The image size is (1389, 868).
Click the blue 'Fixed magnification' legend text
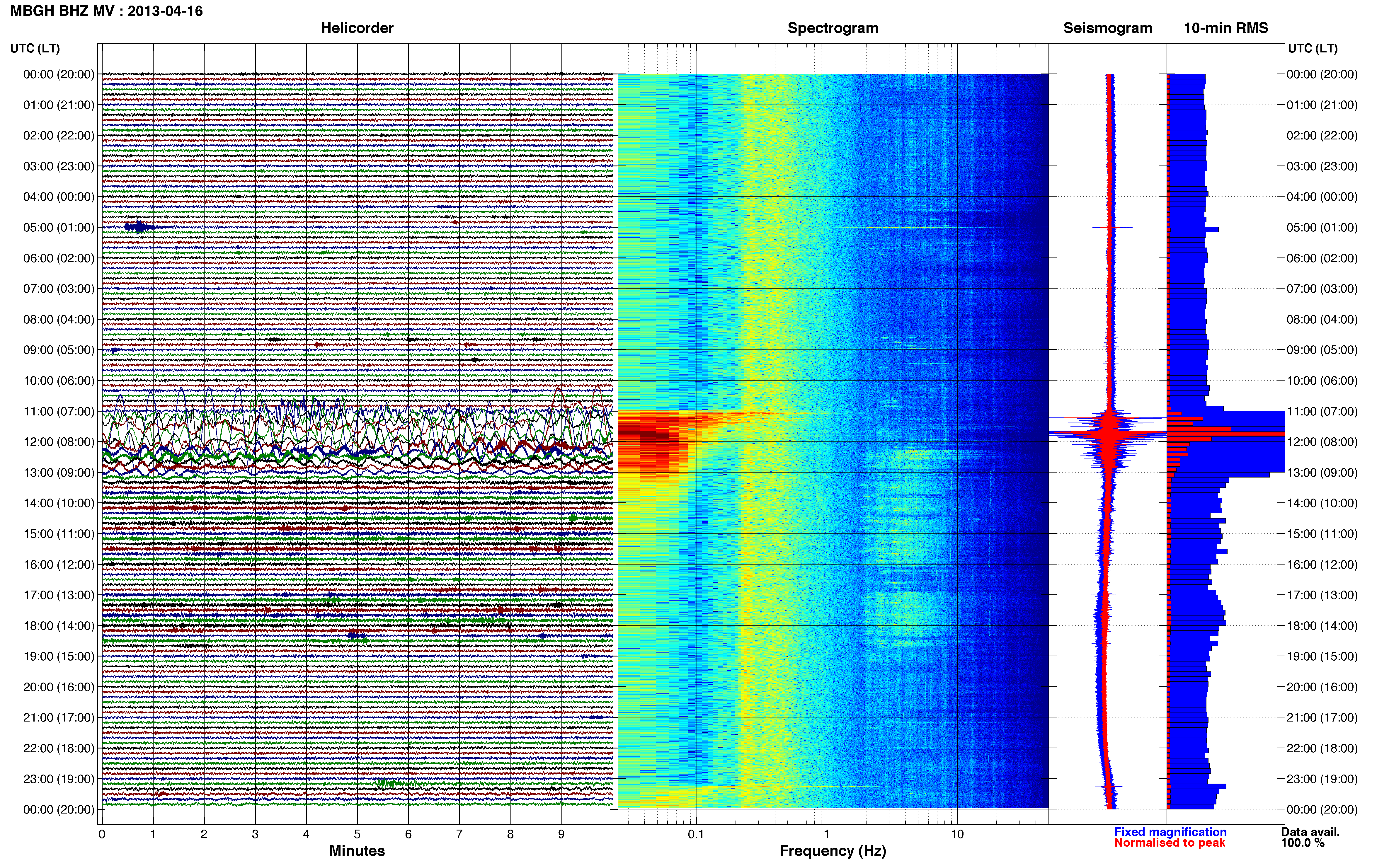point(1170,832)
